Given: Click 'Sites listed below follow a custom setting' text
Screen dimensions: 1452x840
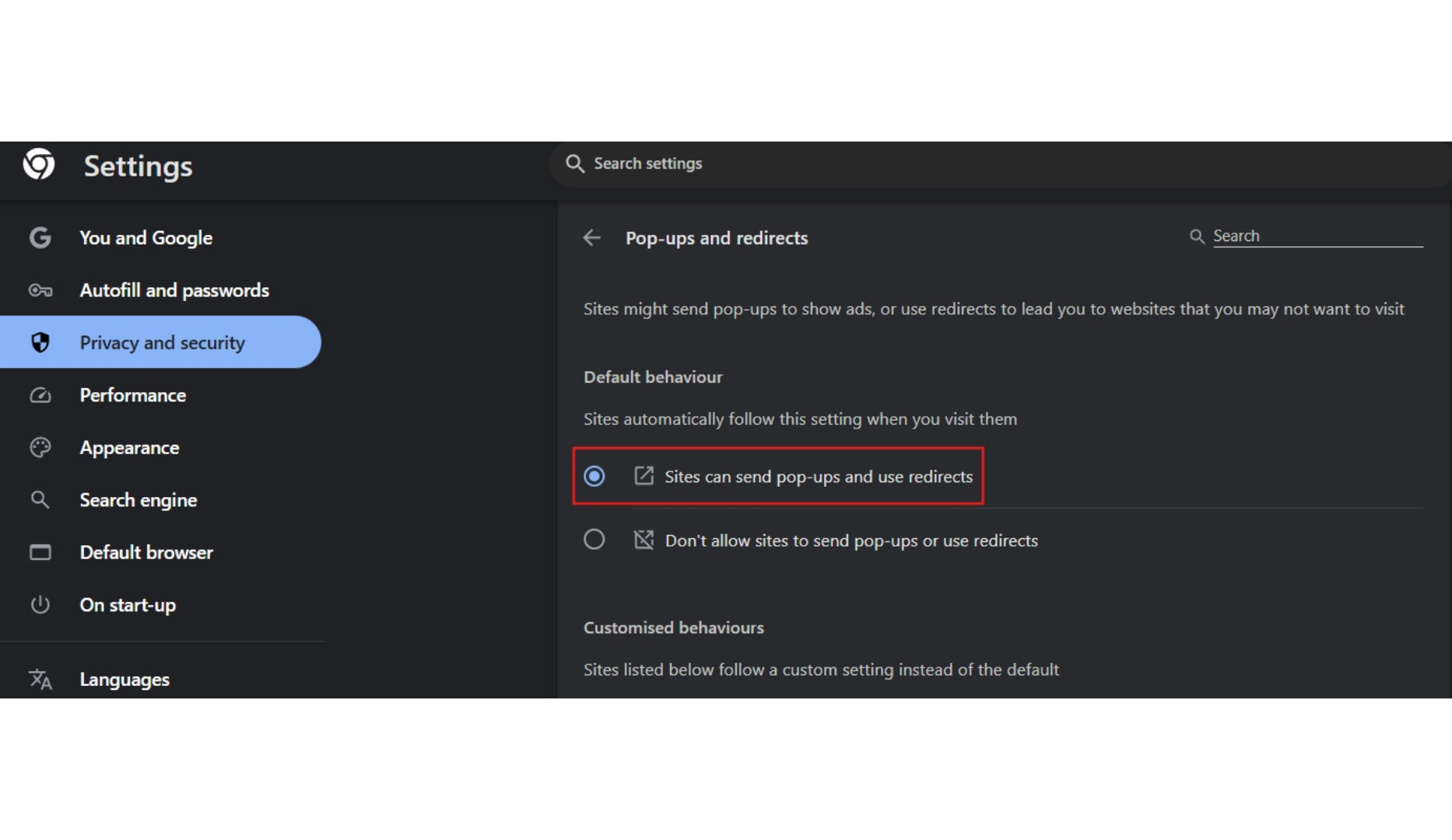Looking at the screenshot, I should point(821,670).
